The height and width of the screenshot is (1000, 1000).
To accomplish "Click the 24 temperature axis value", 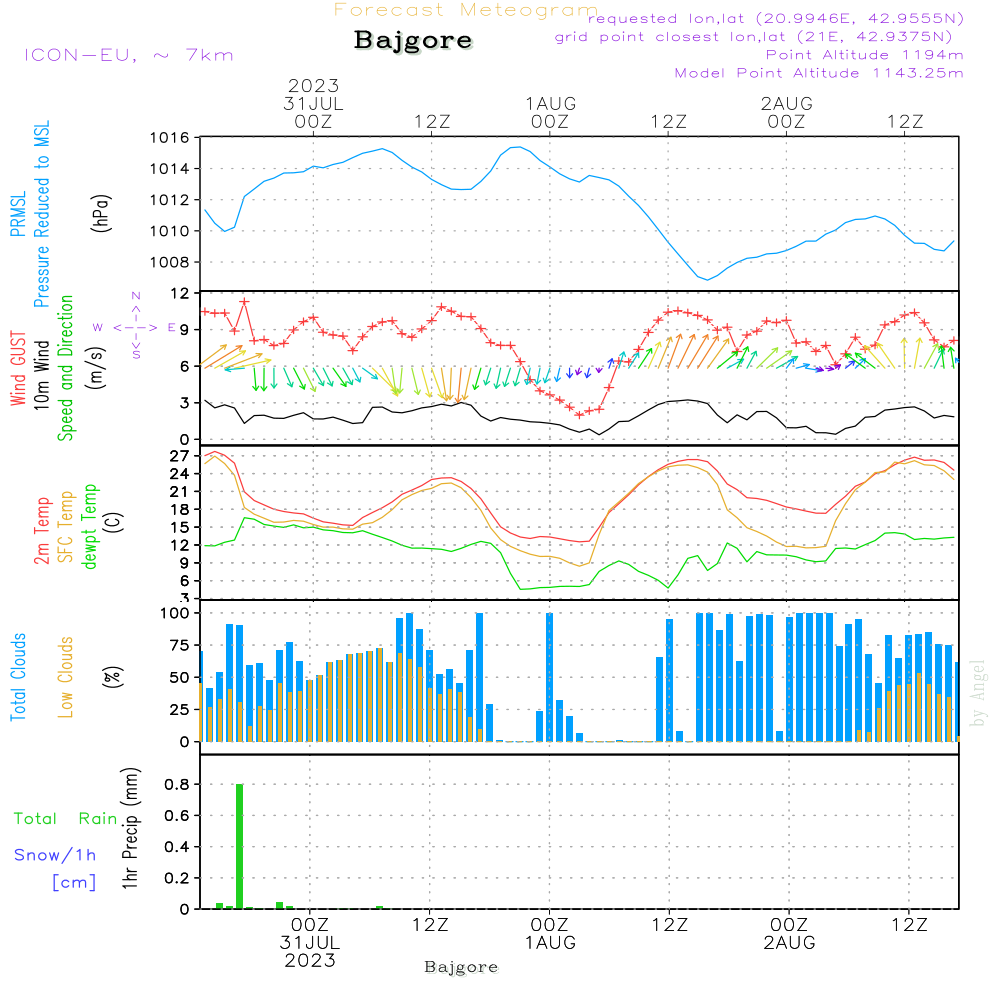I will 180,474.
